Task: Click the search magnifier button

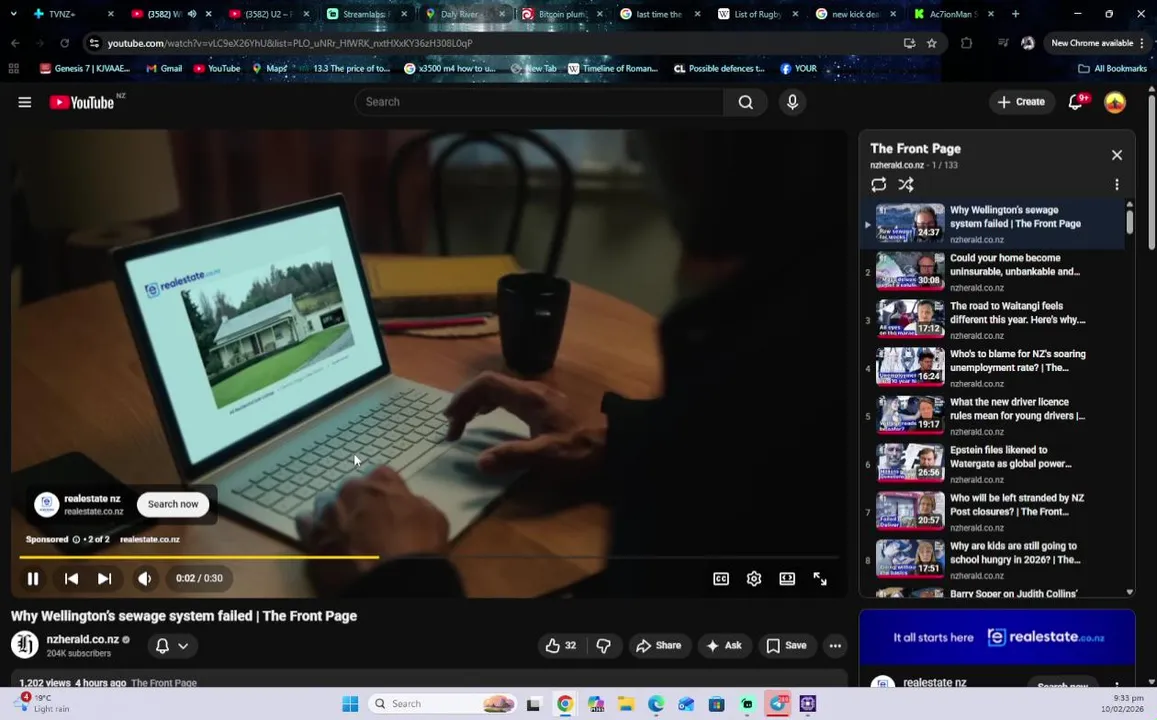Action: [x=745, y=102]
